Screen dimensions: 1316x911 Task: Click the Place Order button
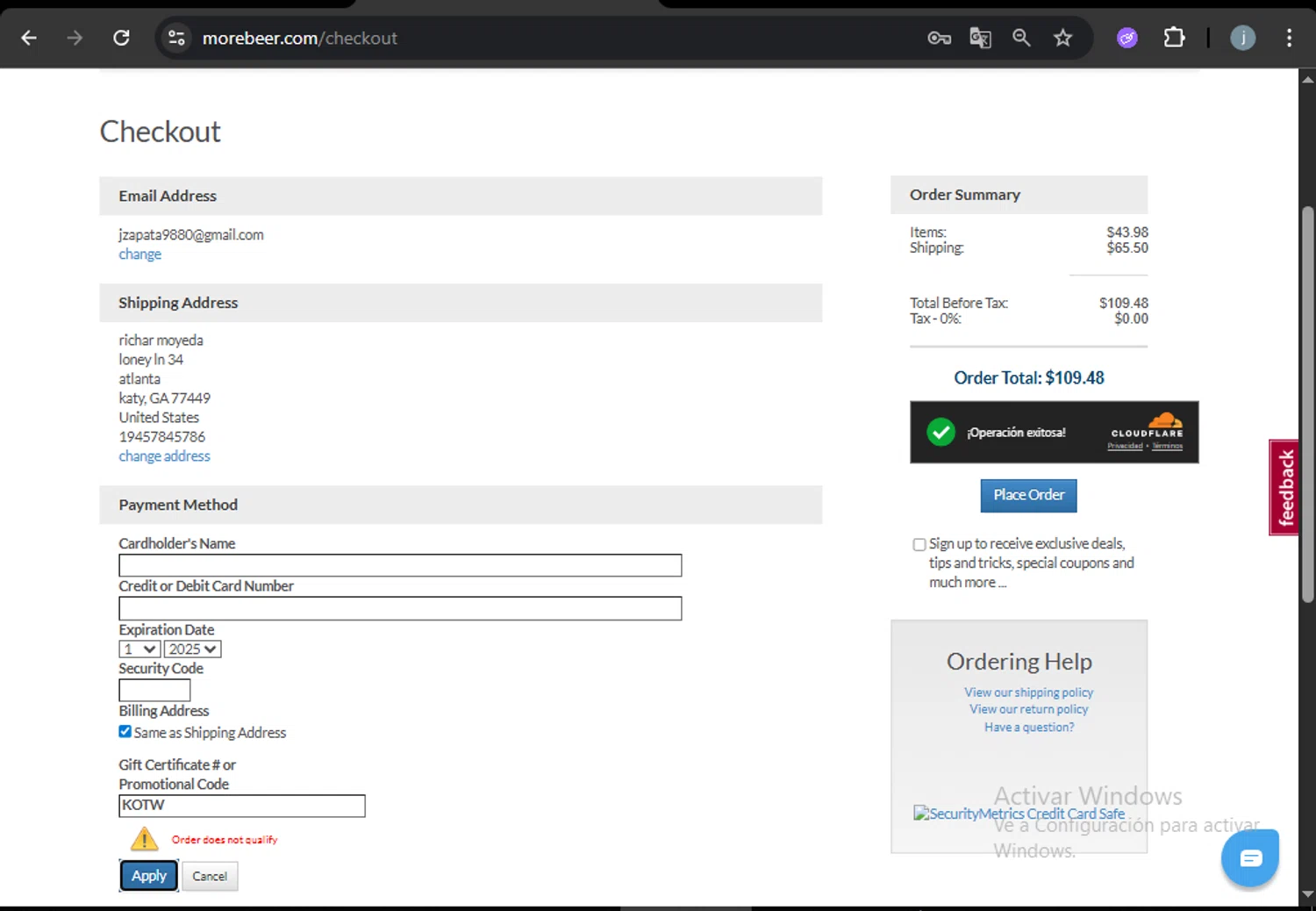point(1028,495)
